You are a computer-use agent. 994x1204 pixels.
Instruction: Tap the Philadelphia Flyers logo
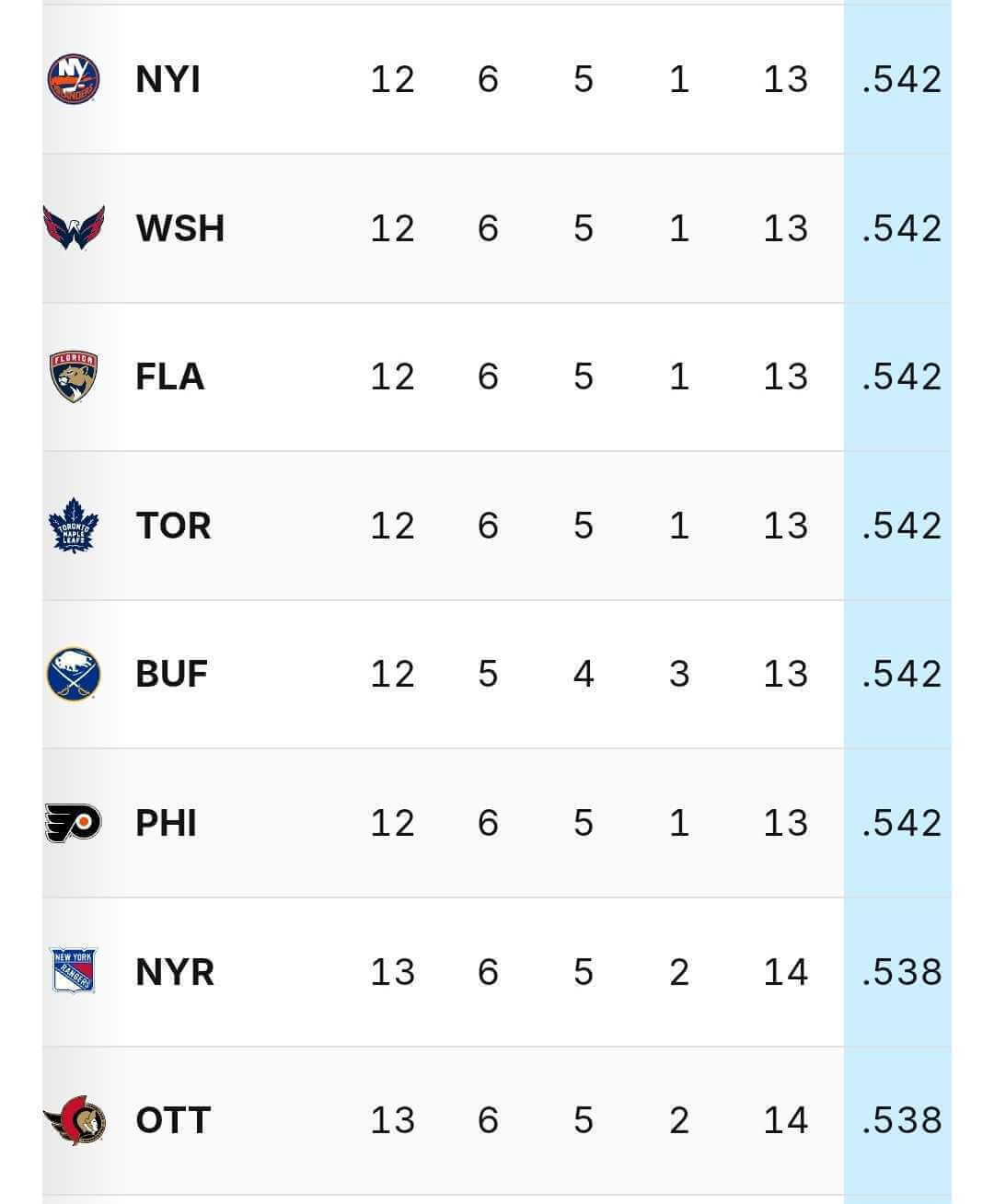74,822
